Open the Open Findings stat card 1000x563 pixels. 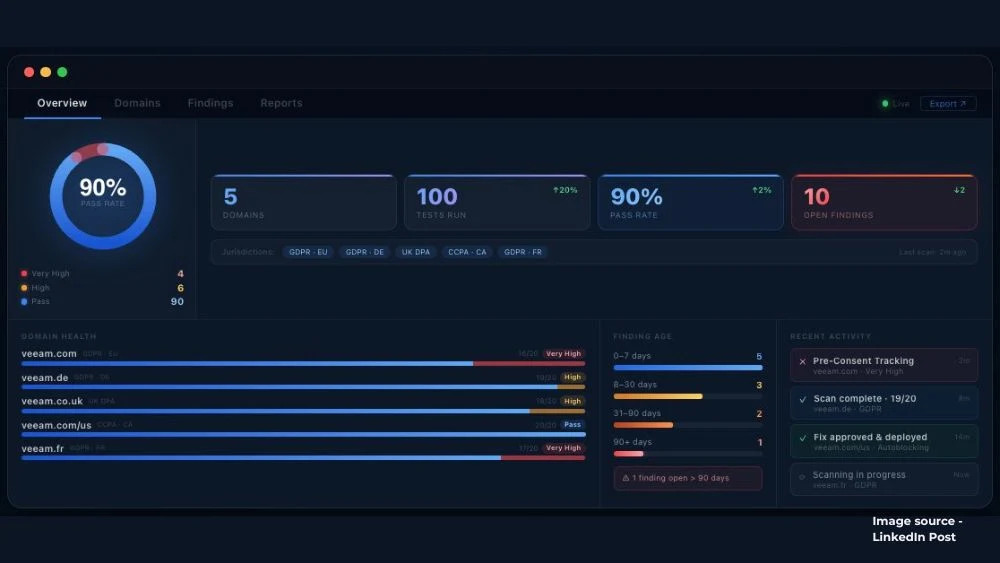tap(884, 202)
